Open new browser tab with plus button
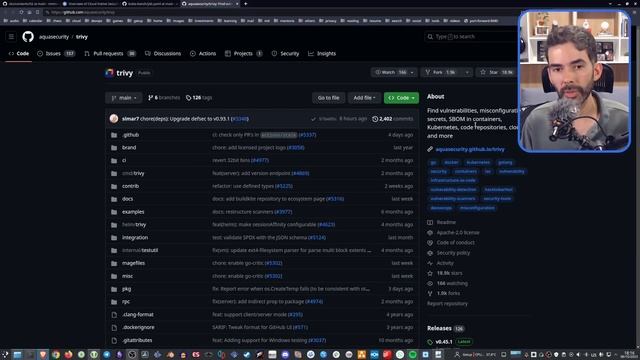Viewport: 640px width, 360px height. pyautogui.click(x=246, y=4)
